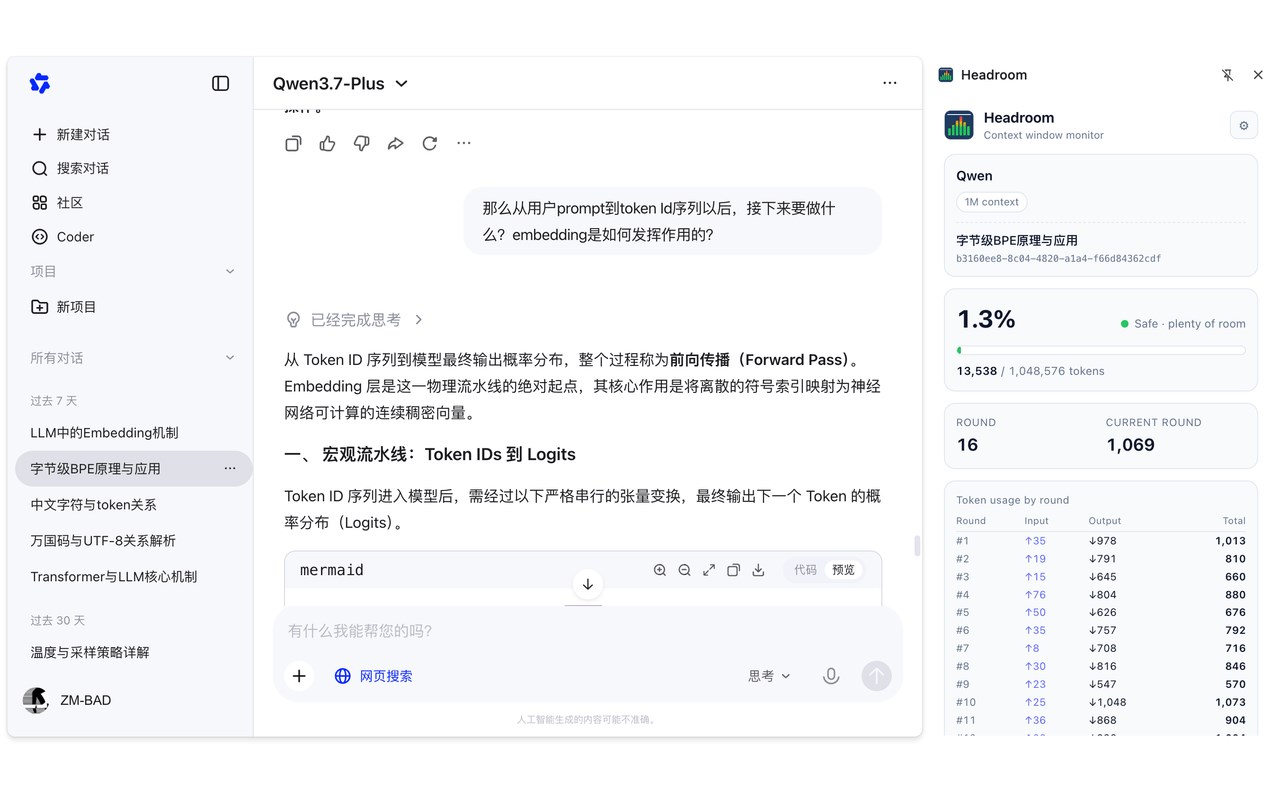Open more actions for the response

[464, 144]
